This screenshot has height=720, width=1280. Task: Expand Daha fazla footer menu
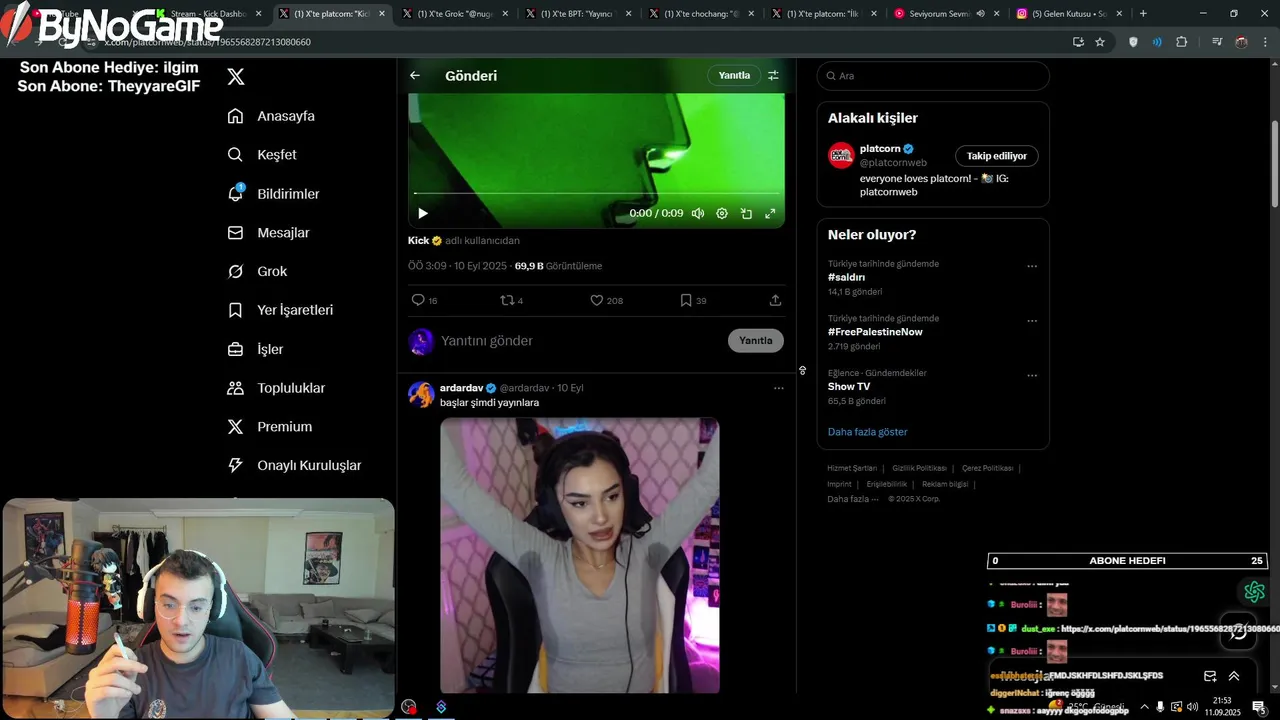click(x=852, y=499)
